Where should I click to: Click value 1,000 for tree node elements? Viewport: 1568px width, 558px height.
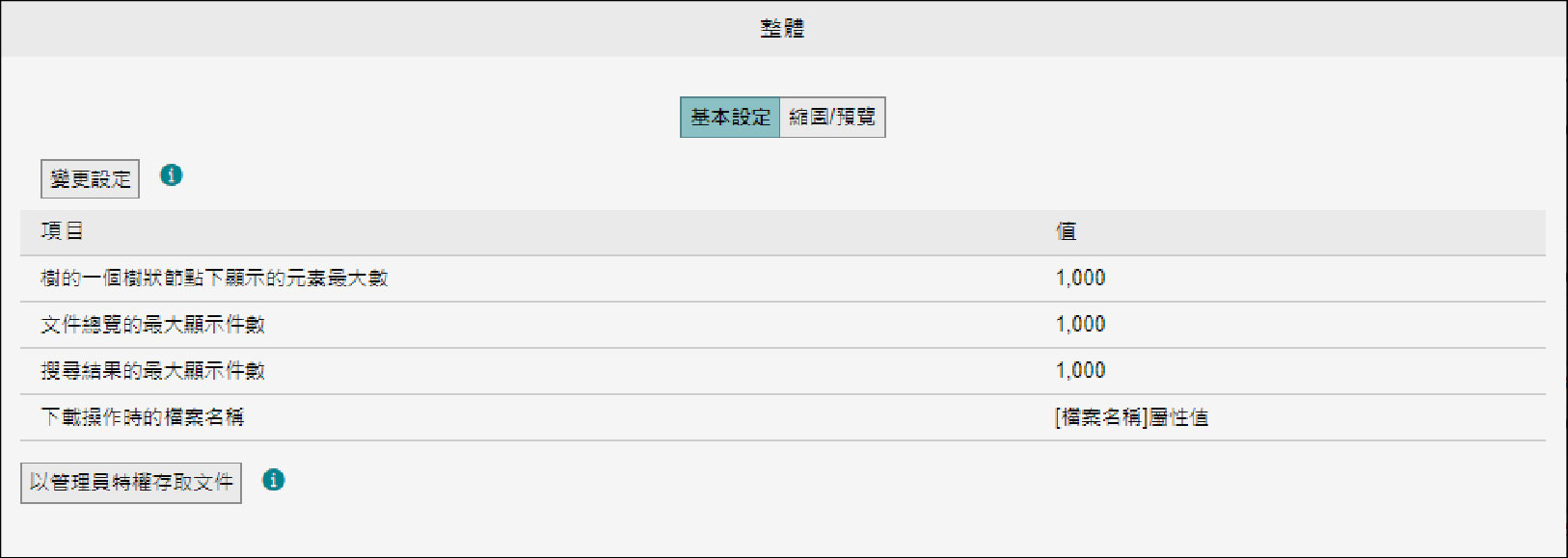(1080, 279)
